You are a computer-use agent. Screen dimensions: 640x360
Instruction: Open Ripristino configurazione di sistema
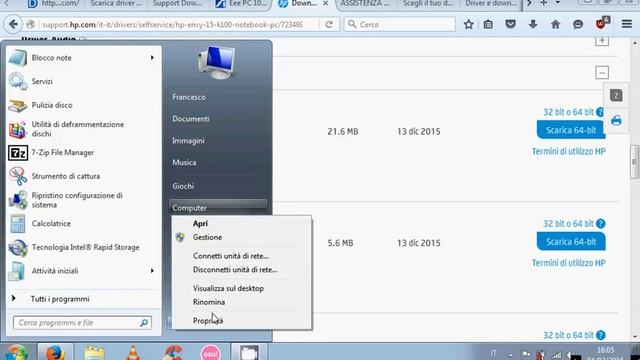tap(84, 200)
